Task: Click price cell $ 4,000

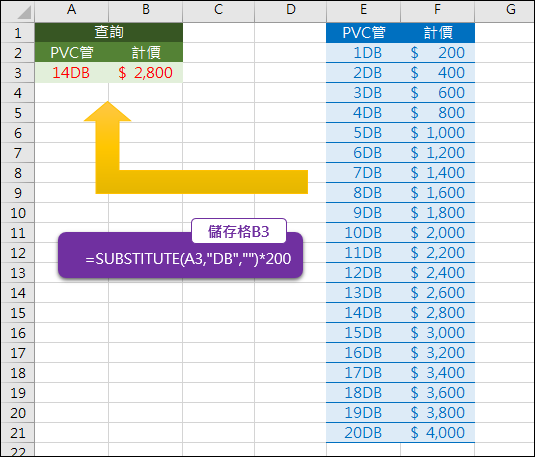Action: 437,433
